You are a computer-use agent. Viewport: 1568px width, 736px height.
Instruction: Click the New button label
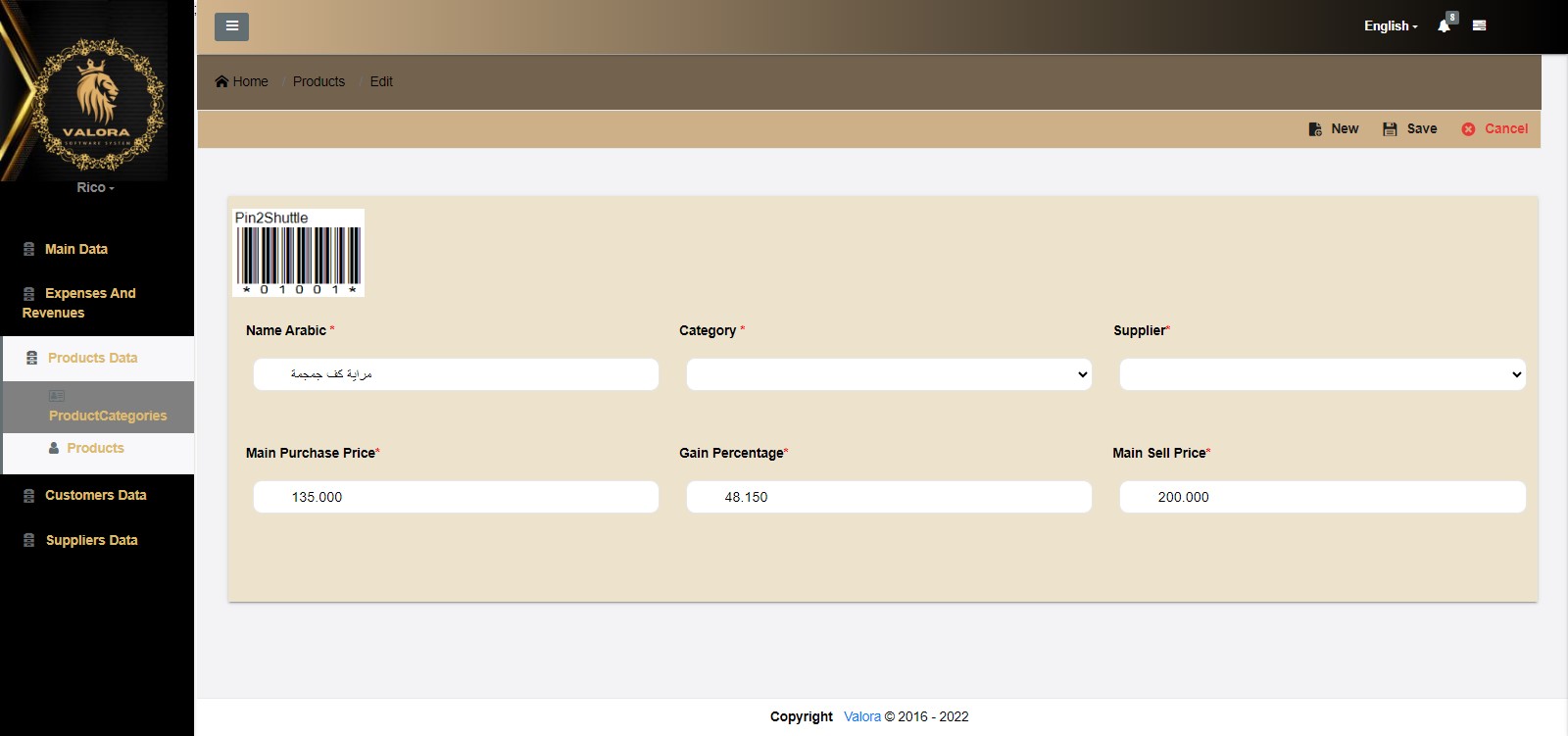(x=1345, y=128)
